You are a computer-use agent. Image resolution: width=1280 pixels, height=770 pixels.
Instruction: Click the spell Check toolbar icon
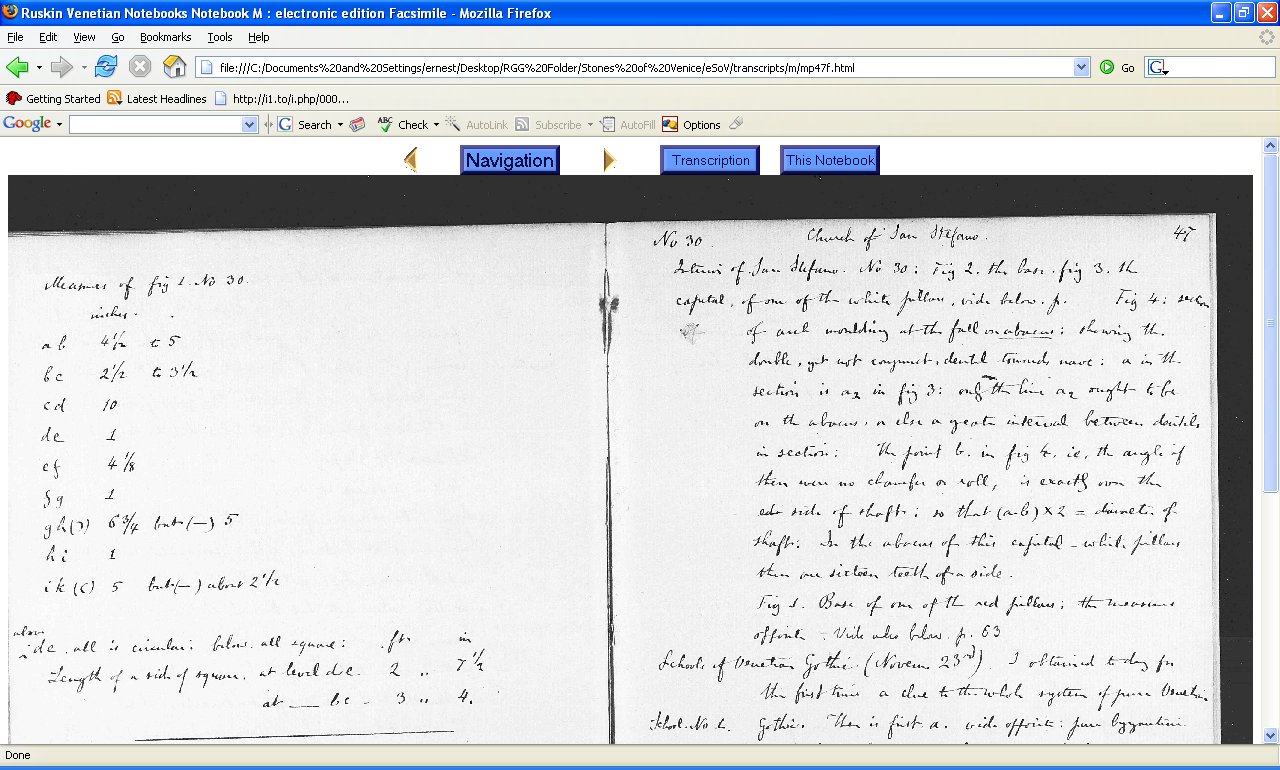click(385, 124)
